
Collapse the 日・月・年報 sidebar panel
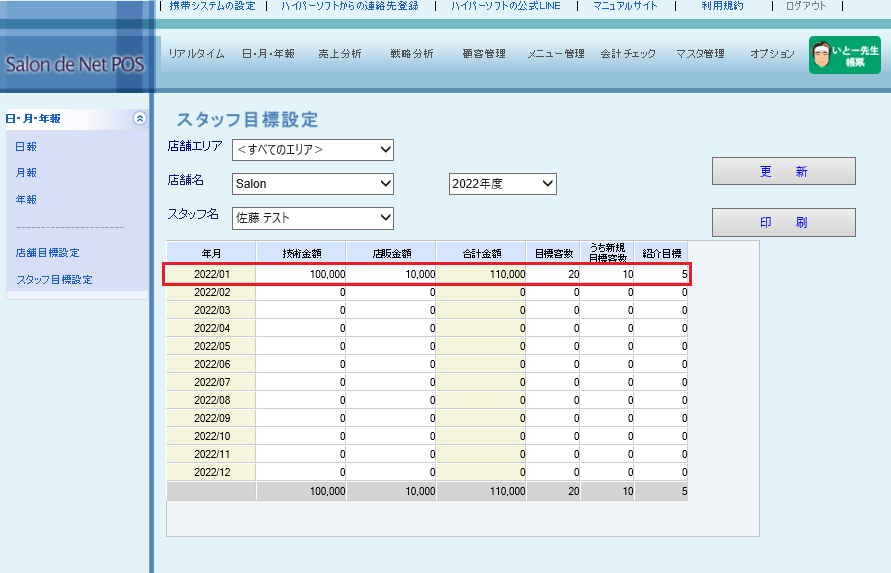(x=140, y=118)
